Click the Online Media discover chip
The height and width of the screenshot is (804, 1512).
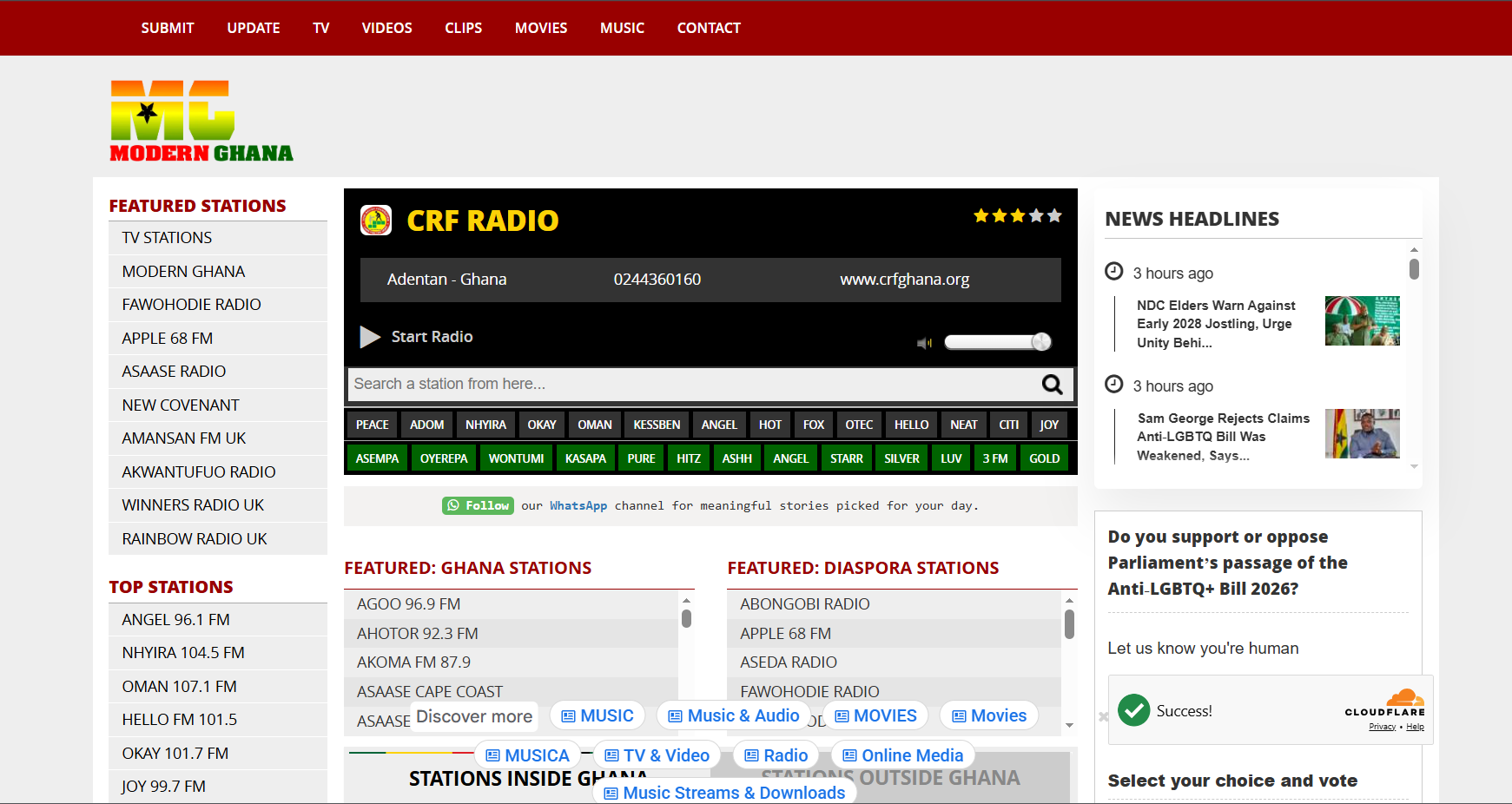coord(903,755)
